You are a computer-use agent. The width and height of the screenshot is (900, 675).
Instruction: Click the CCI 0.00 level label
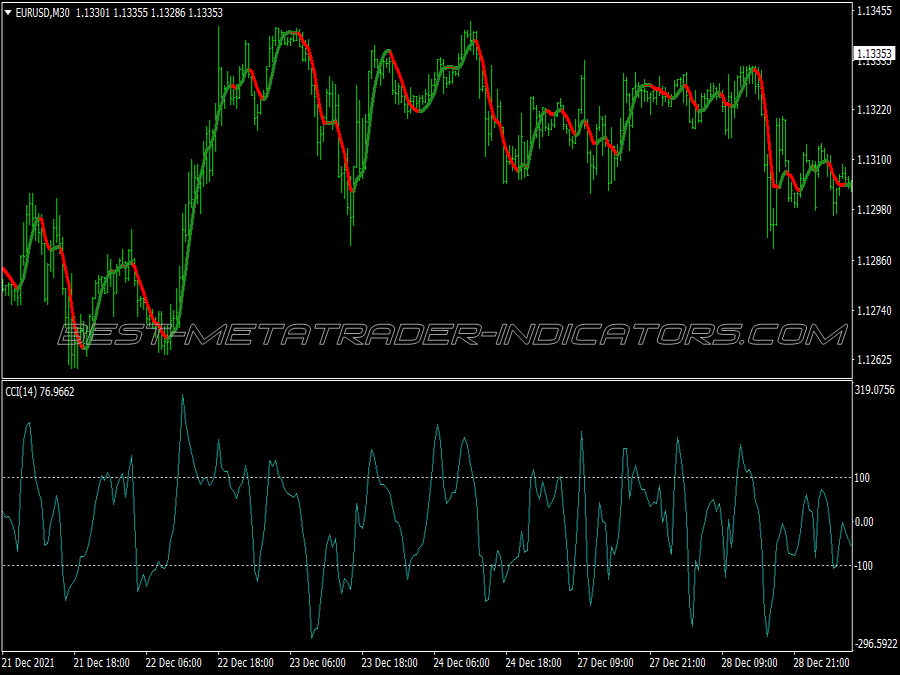(864, 522)
